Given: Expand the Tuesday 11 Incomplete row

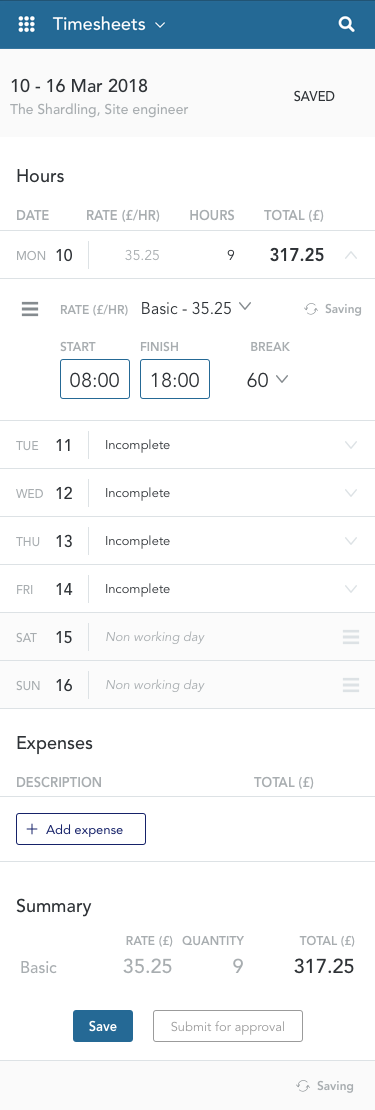Looking at the screenshot, I should 188,445.
